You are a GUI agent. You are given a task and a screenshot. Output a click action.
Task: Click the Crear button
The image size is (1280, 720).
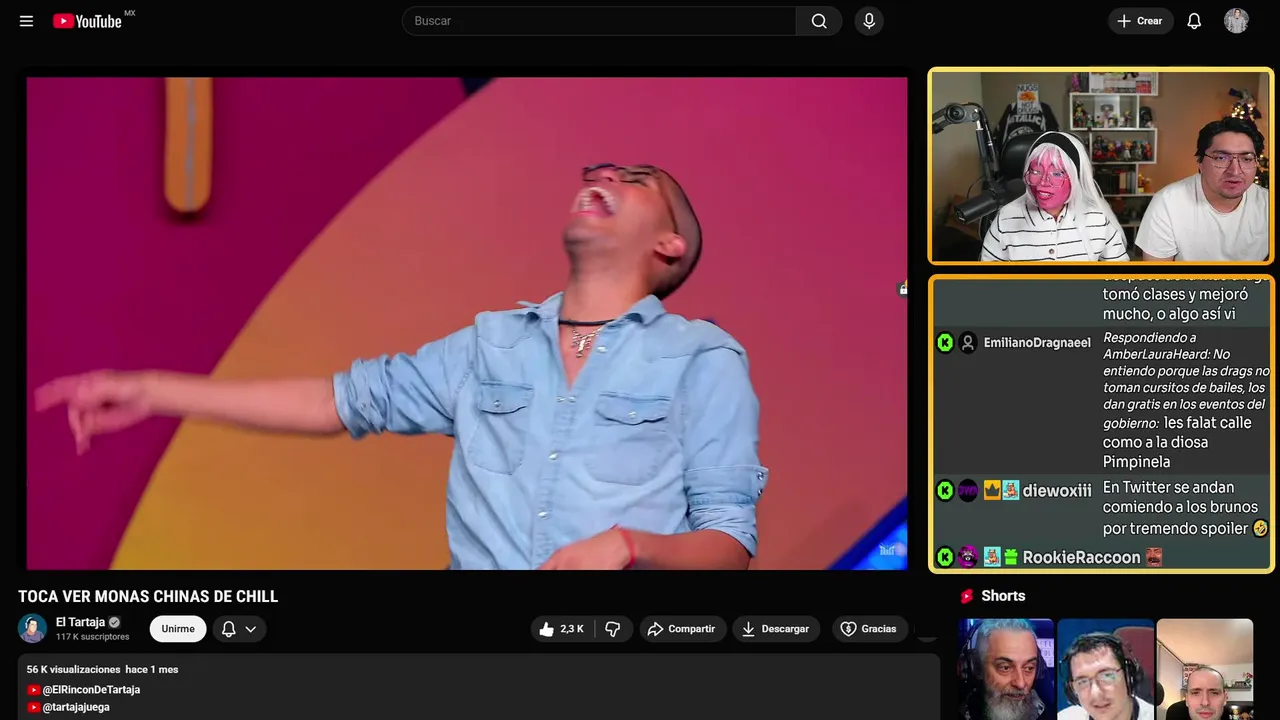(1140, 21)
